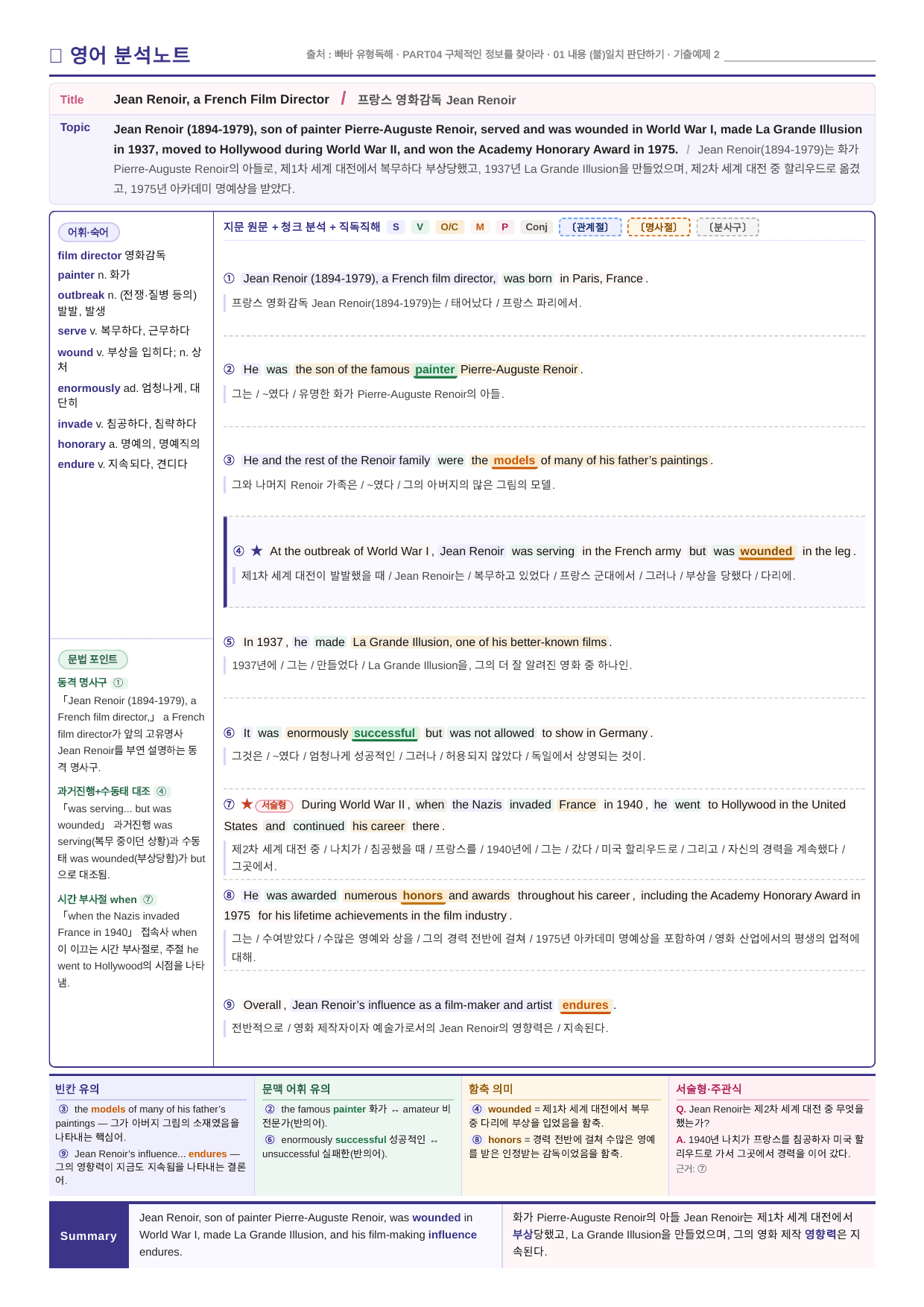Click the blank line after 기출예제 2
Screen dimensions: 924x1307
[800, 56]
